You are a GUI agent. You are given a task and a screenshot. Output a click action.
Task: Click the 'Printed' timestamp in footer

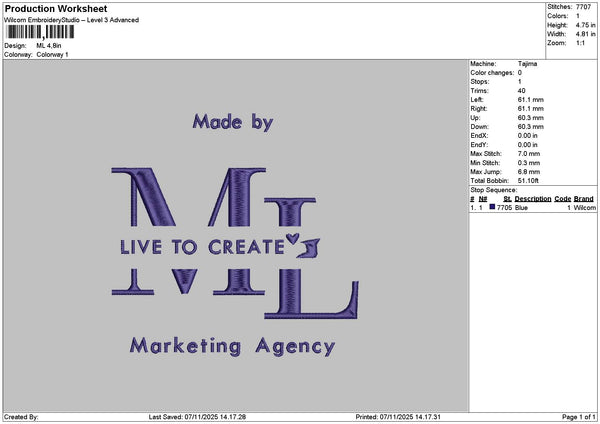tap(398, 417)
